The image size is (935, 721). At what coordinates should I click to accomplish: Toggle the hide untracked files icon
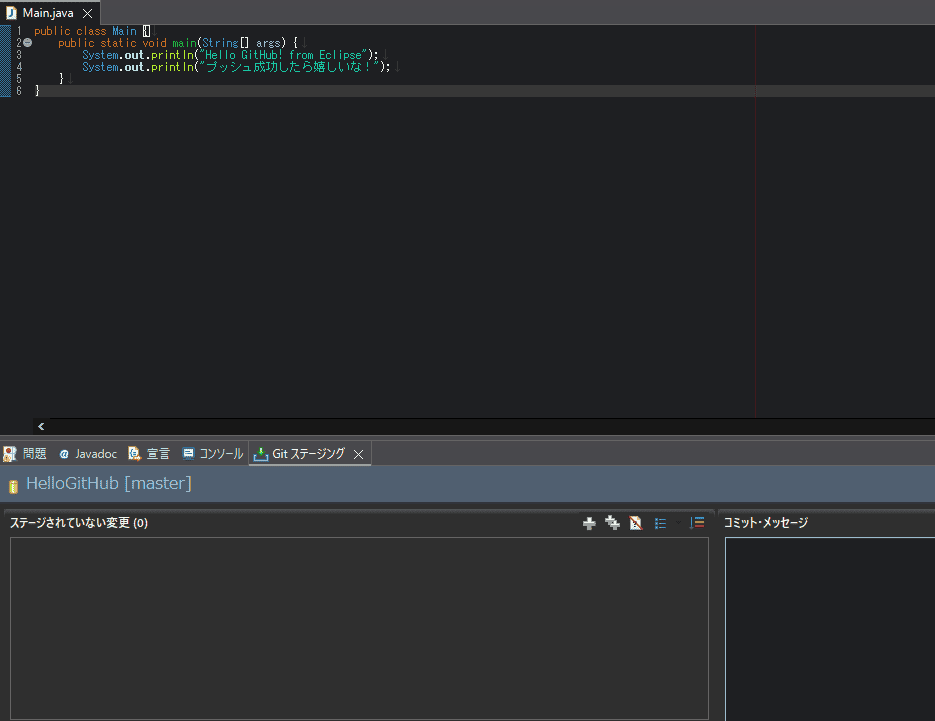pos(635,523)
